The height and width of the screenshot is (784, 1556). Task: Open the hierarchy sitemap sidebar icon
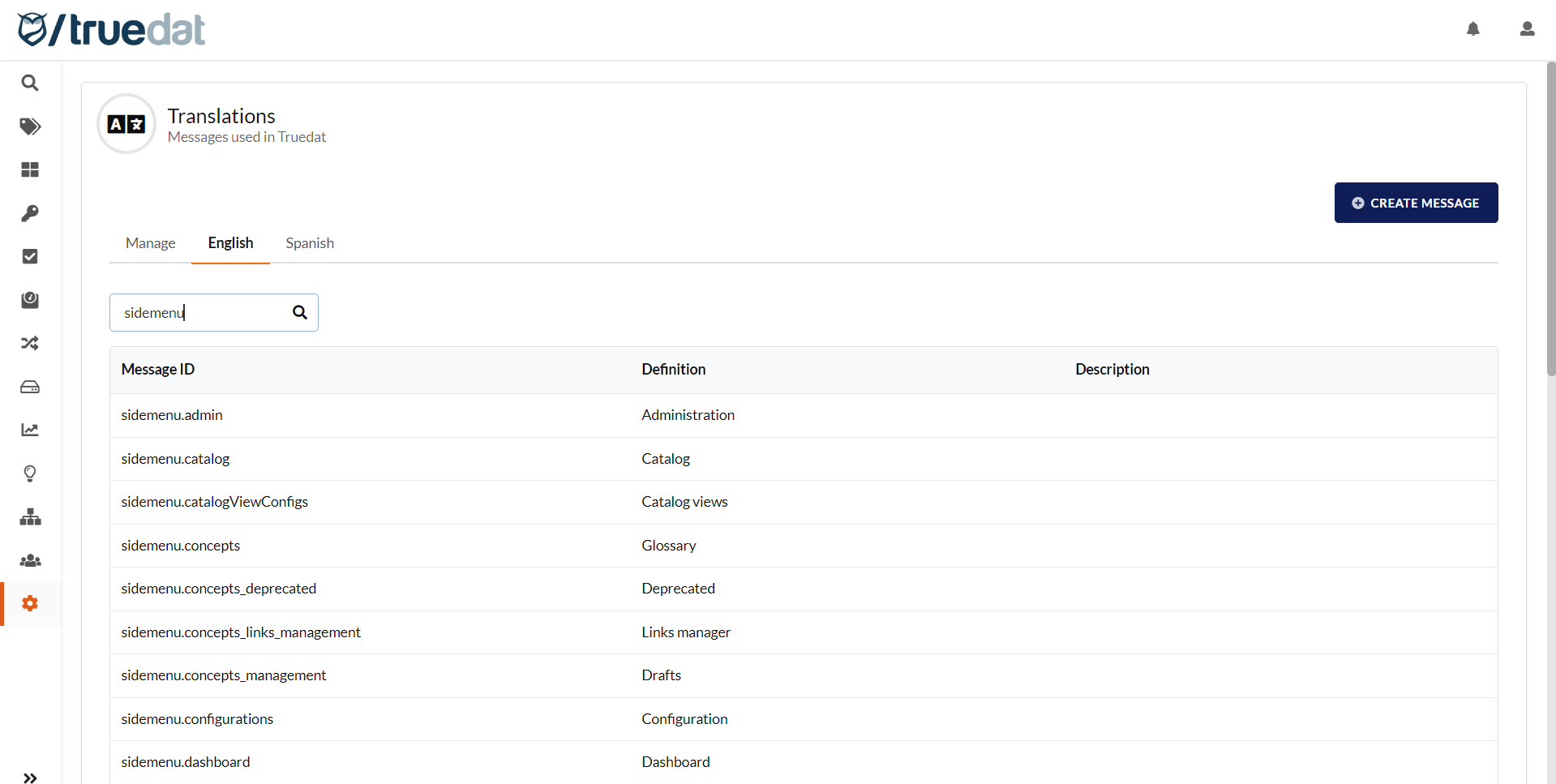[30, 517]
